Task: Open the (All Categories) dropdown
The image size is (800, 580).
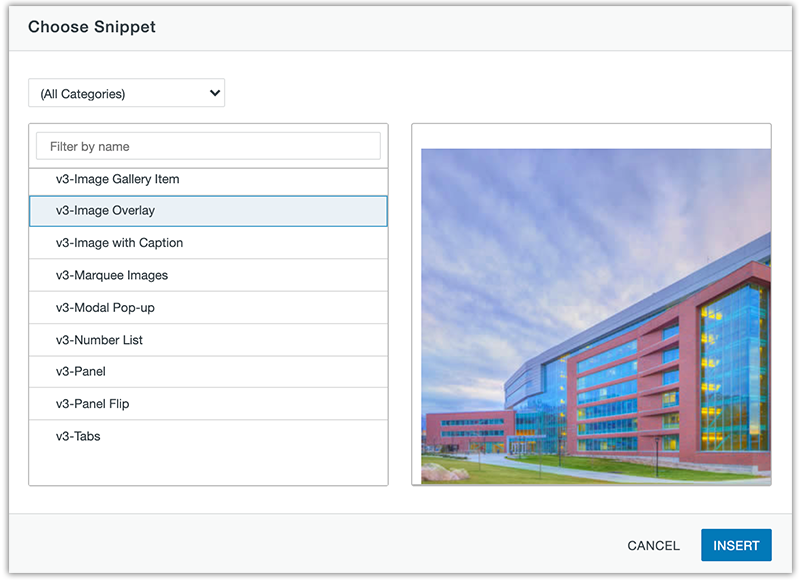Action: [127, 93]
